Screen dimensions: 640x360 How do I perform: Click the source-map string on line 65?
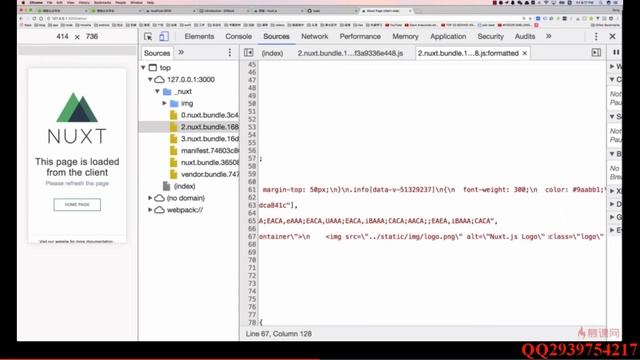click(378, 221)
